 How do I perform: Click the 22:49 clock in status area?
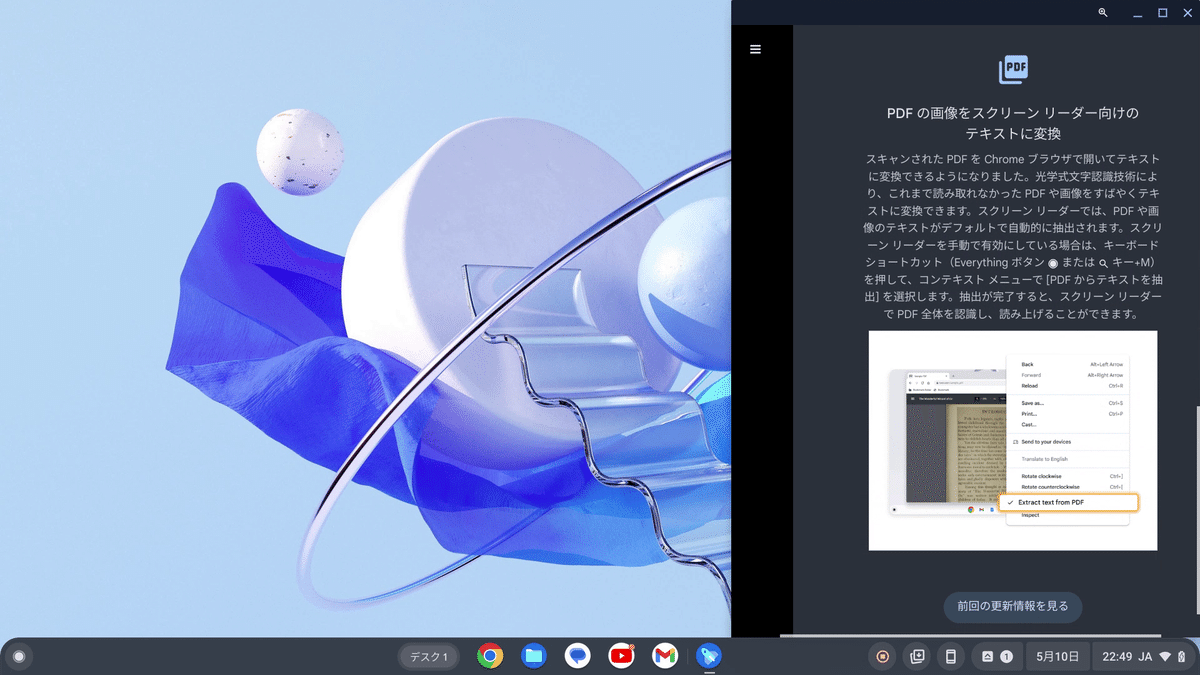coord(1117,657)
